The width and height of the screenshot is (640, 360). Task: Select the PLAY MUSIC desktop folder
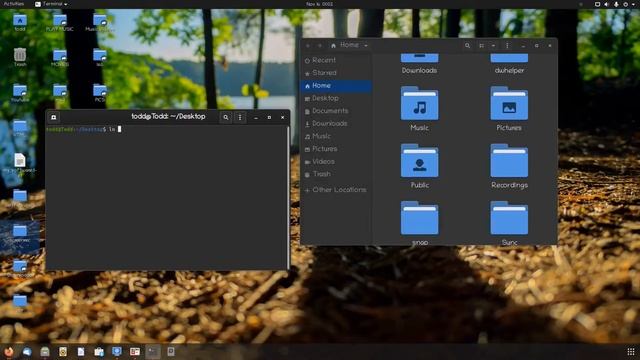pyautogui.click(x=60, y=22)
